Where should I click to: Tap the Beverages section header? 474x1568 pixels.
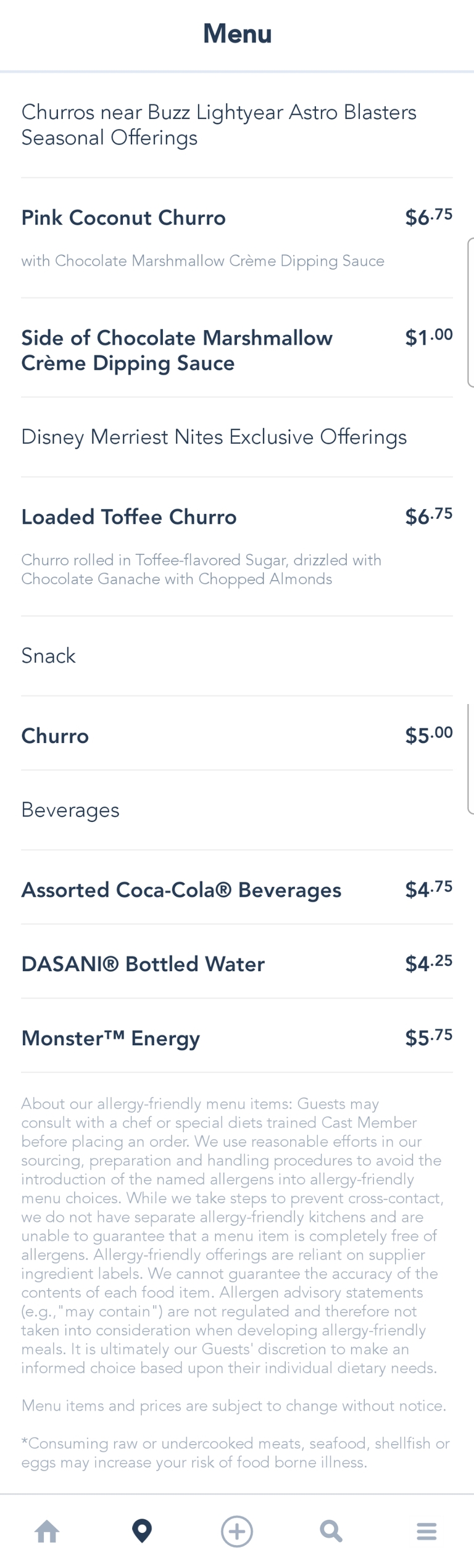pos(70,810)
